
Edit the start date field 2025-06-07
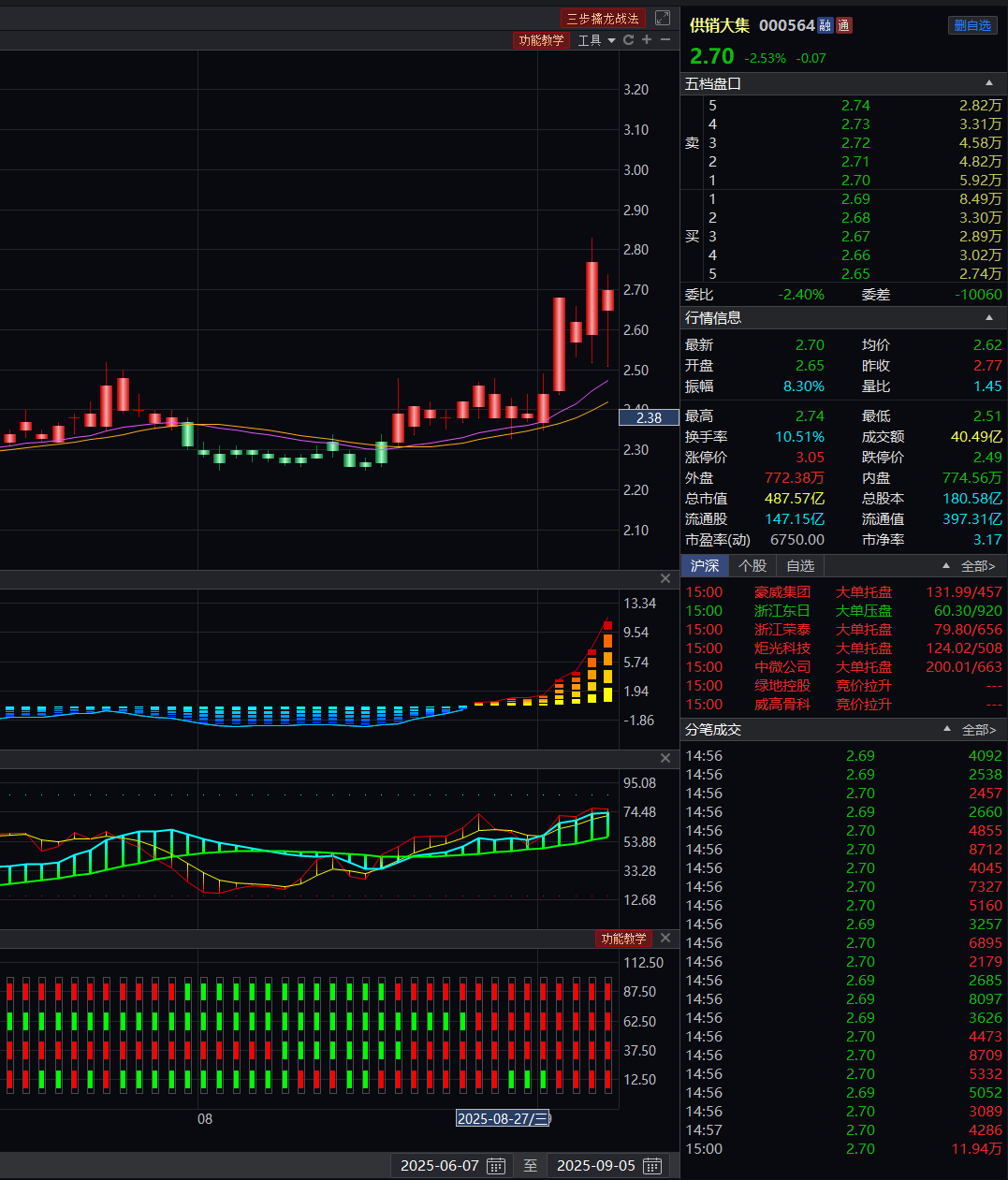point(440,1166)
